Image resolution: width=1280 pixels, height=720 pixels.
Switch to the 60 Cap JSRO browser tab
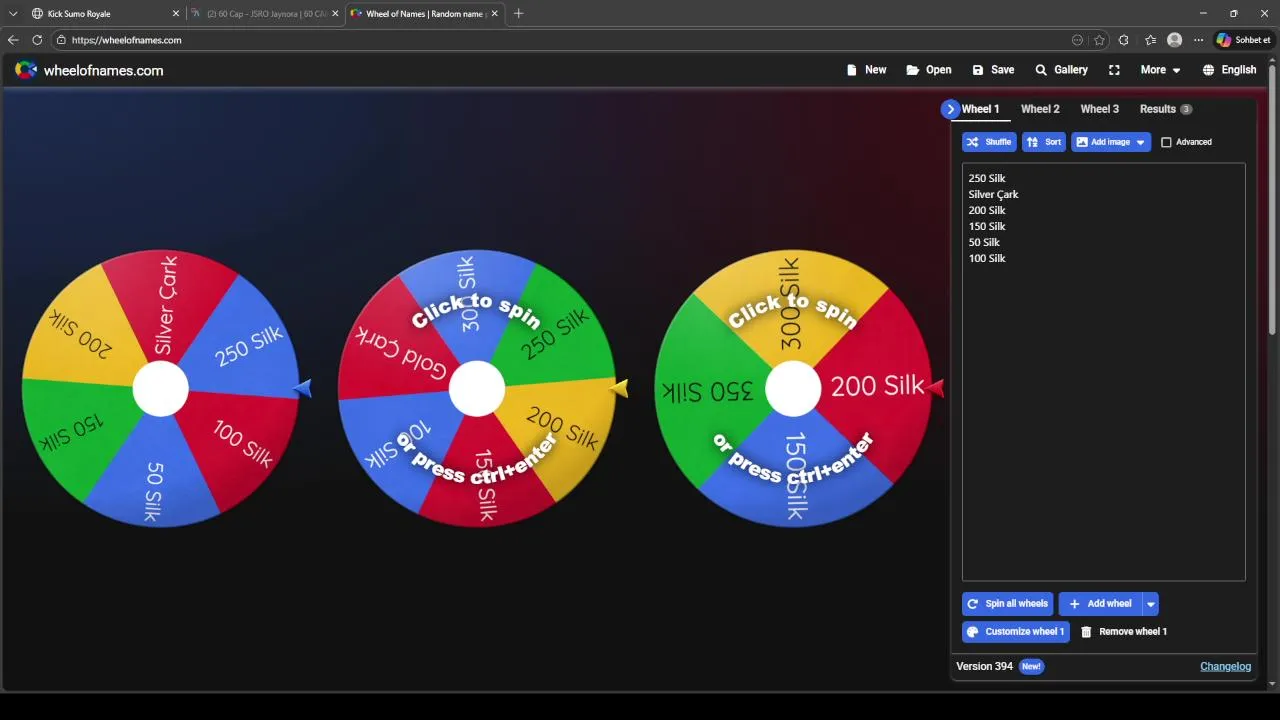point(265,14)
